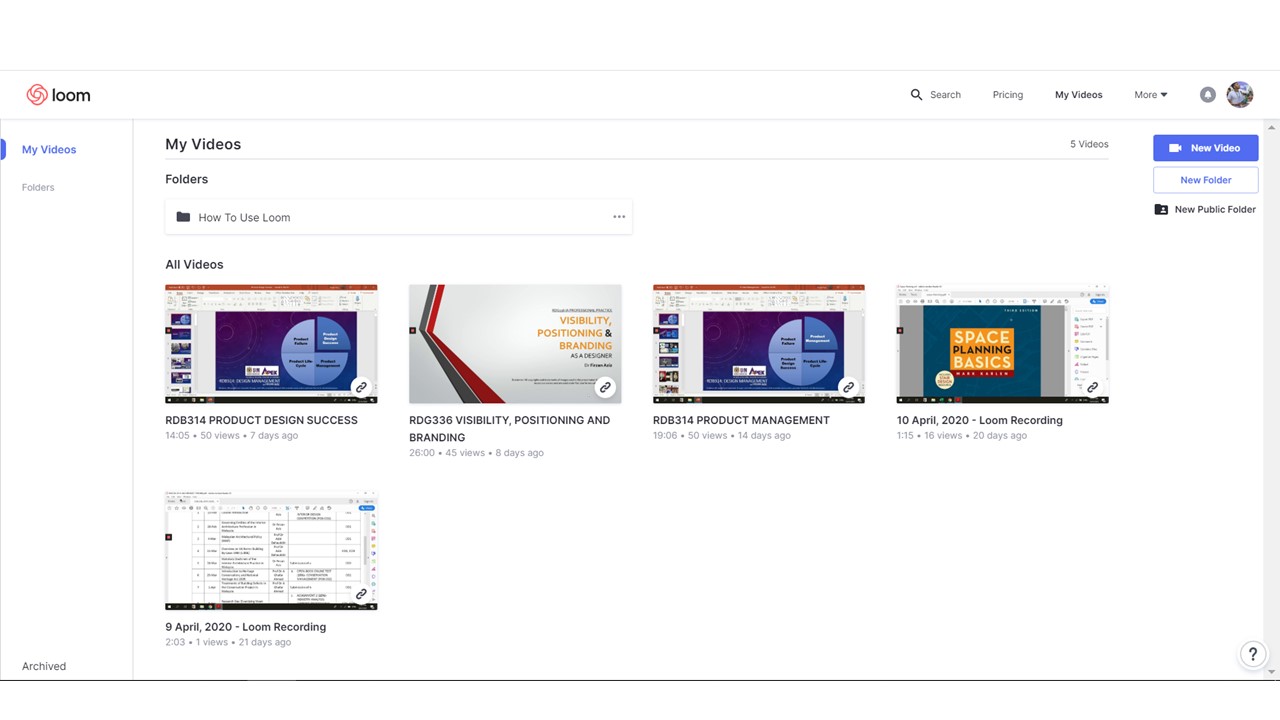Open How To Use Loom folder options
The height and width of the screenshot is (720, 1280).
[619, 217]
